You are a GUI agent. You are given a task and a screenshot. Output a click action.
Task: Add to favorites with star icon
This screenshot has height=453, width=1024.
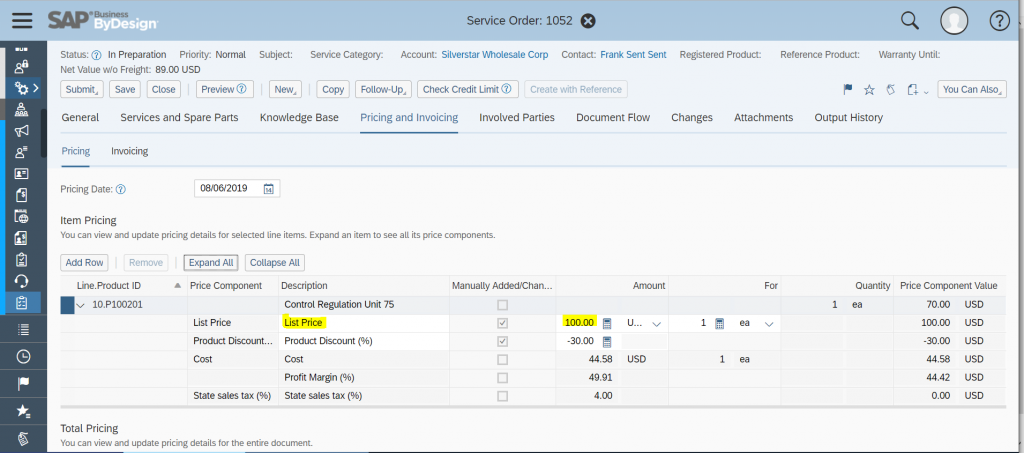point(869,90)
